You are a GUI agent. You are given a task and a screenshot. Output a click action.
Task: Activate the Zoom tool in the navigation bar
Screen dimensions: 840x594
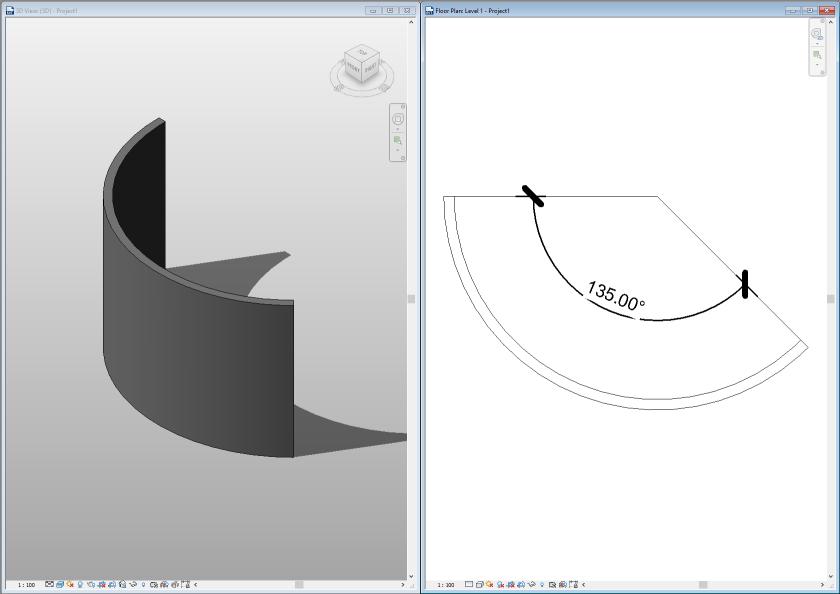pos(397,138)
